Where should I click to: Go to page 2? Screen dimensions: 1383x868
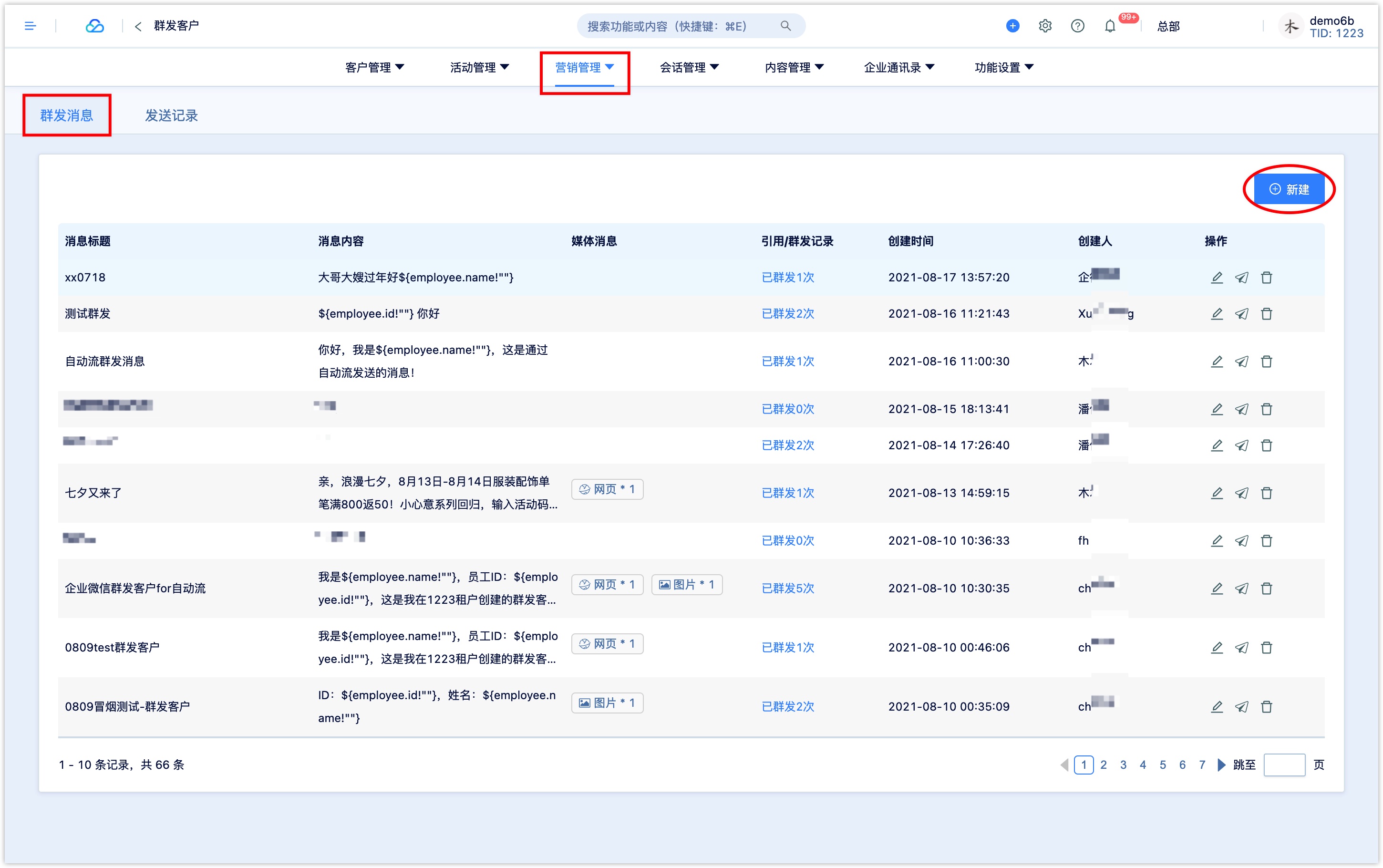pyautogui.click(x=1104, y=765)
